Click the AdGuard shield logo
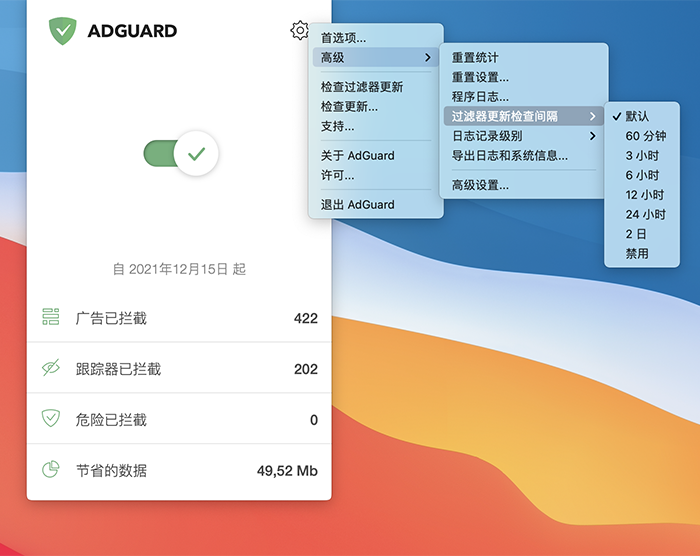 click(62, 31)
